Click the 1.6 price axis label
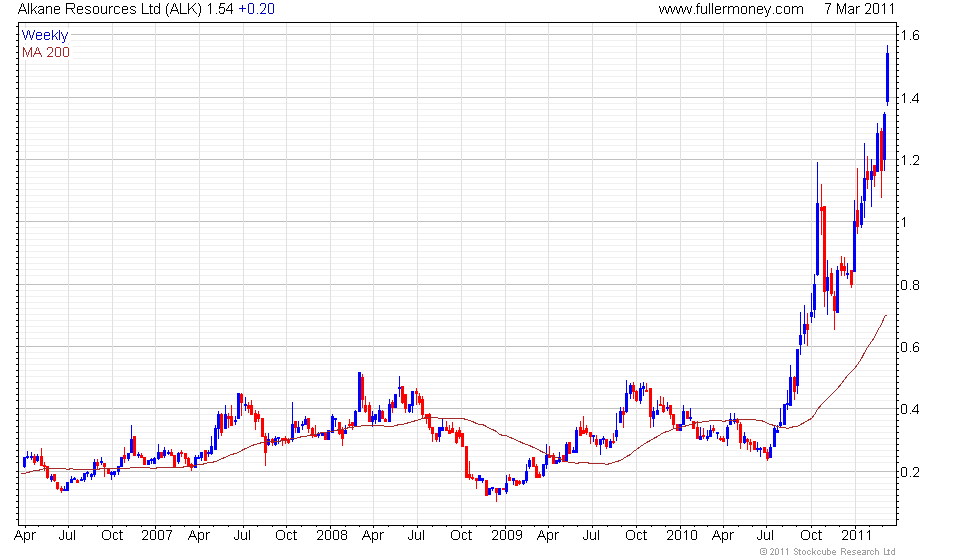 [x=910, y=35]
